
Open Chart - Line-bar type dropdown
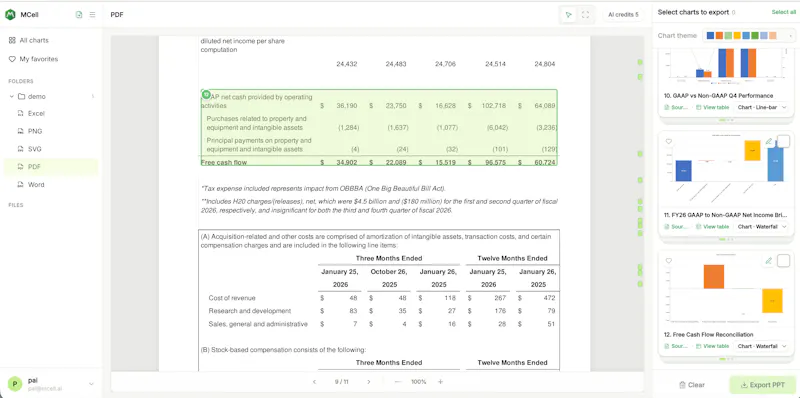pos(762,107)
